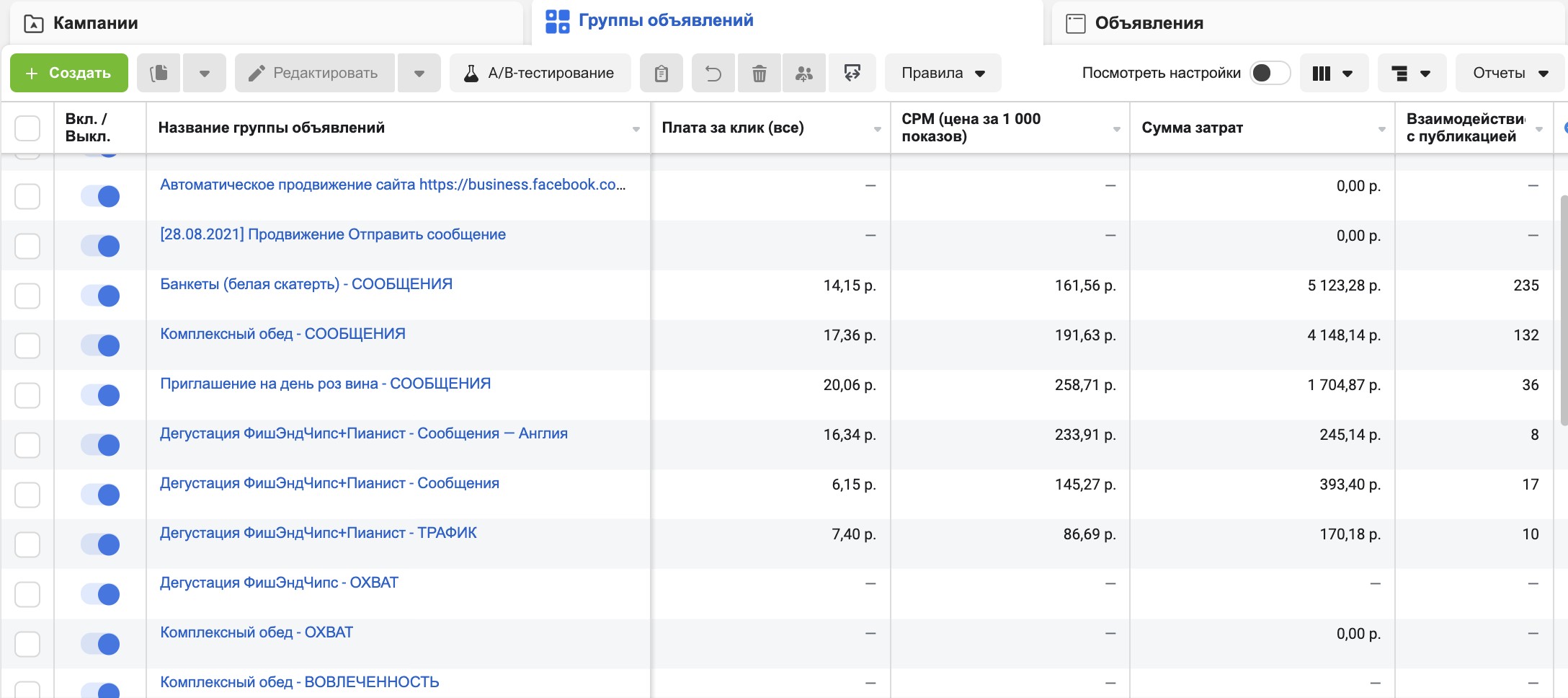
Task: Open Плата за клик (все) column arrow
Action: 878,129
